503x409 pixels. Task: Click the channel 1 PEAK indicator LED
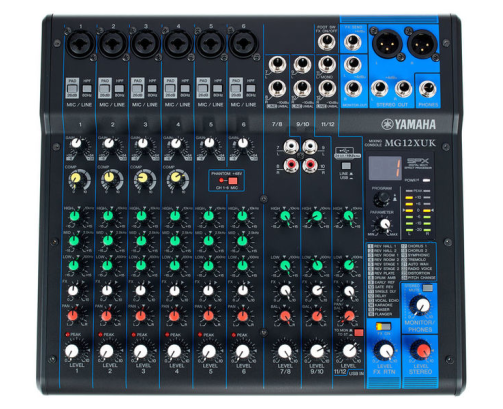click(68, 334)
